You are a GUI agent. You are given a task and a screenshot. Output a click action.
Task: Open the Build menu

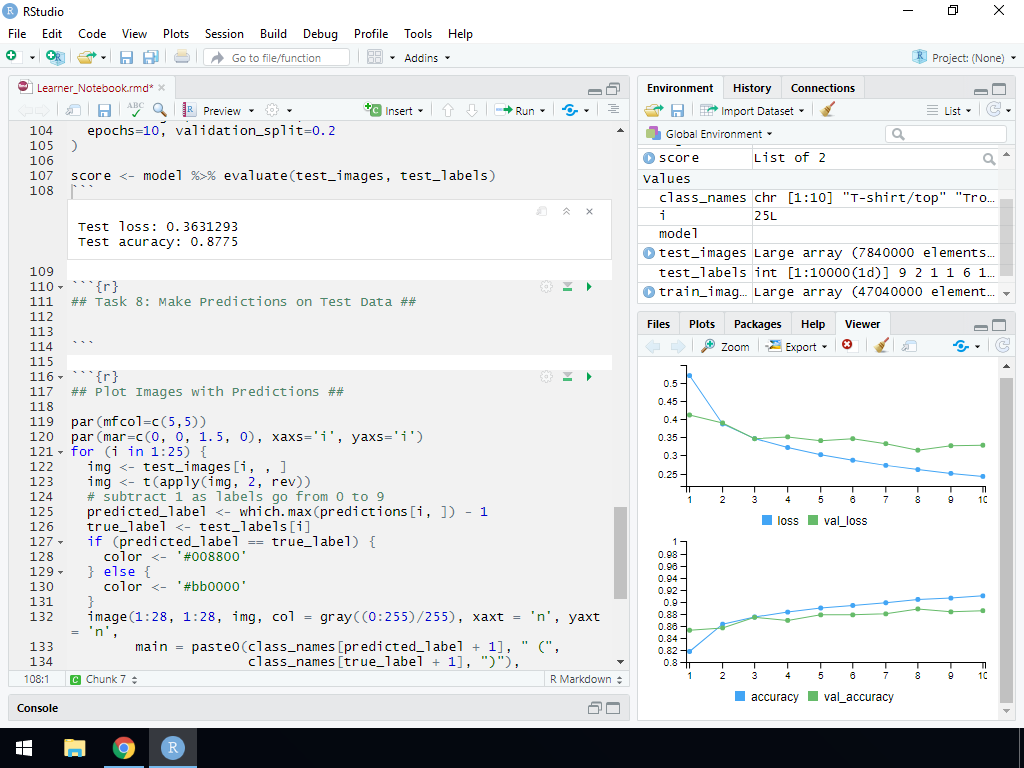click(273, 34)
